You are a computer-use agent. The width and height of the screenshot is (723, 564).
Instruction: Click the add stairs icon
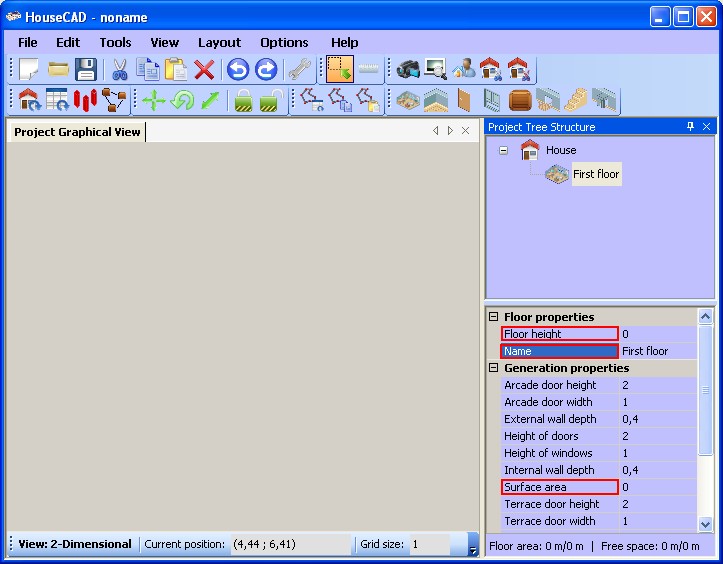(576, 100)
